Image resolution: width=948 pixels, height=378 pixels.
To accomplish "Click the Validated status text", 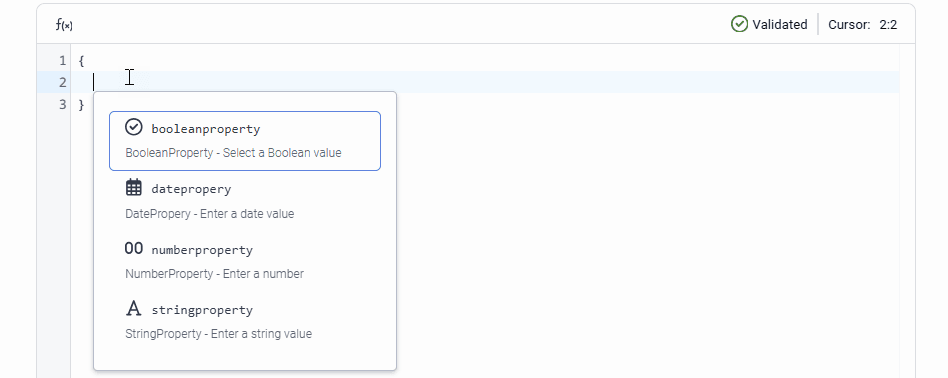I will coord(779,25).
